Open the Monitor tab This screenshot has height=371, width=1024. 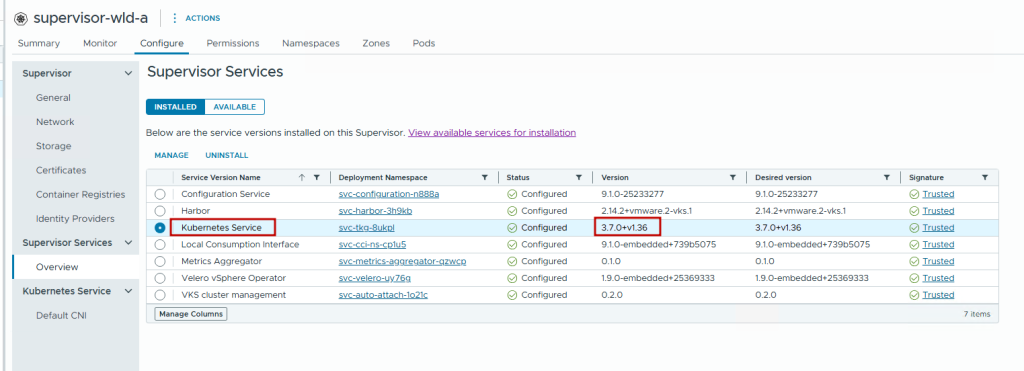[100, 44]
